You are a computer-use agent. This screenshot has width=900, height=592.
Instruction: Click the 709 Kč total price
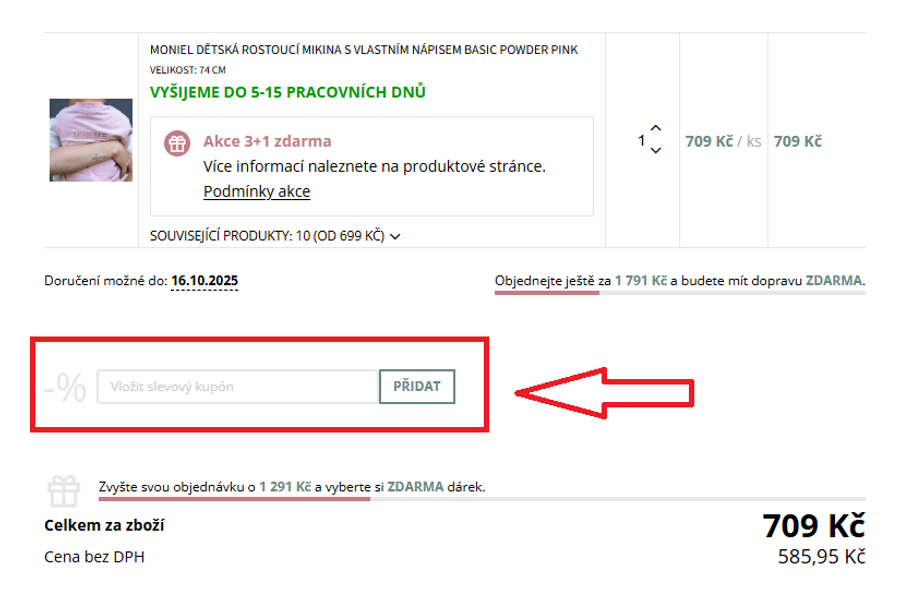point(813,525)
